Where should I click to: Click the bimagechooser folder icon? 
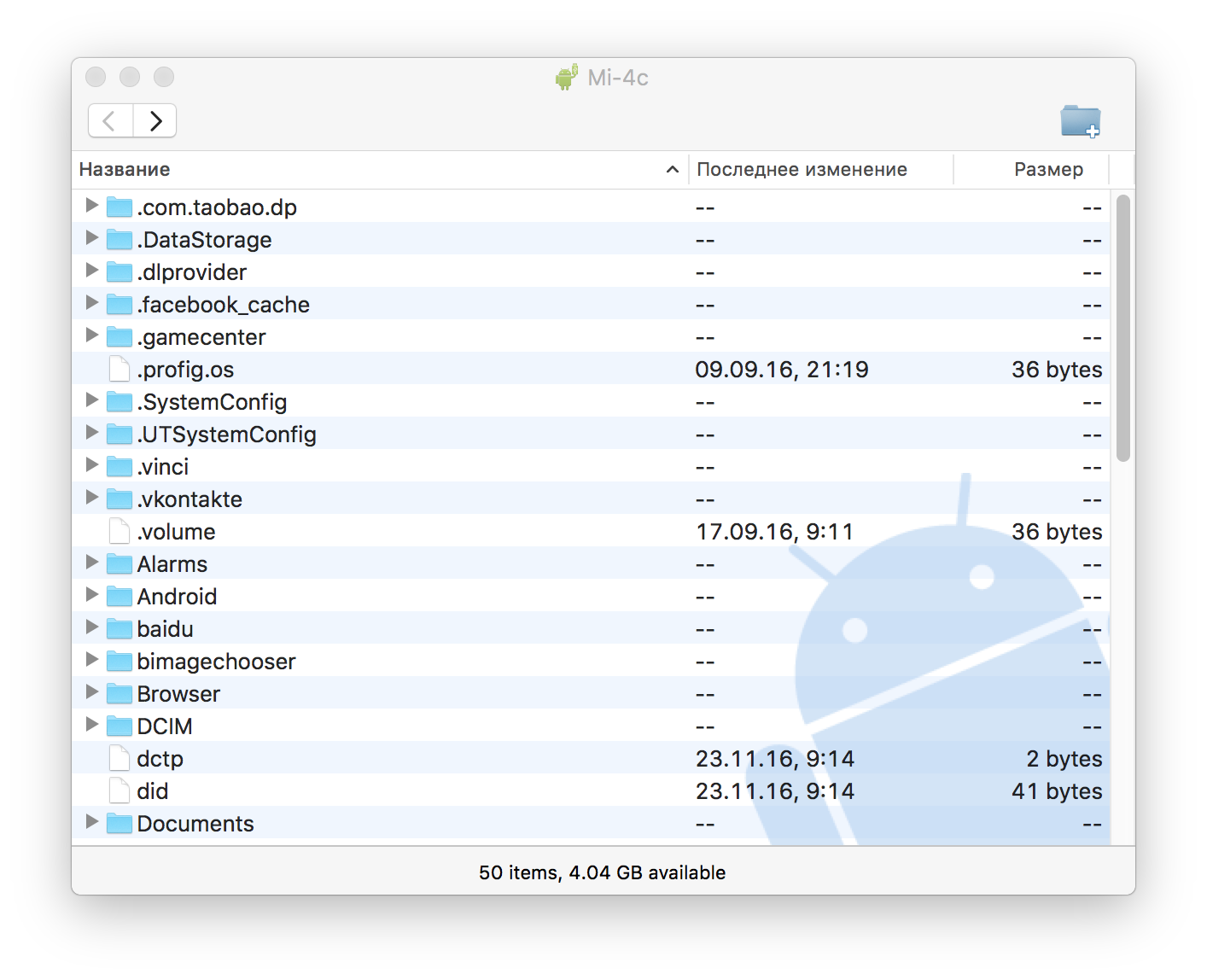[x=120, y=661]
